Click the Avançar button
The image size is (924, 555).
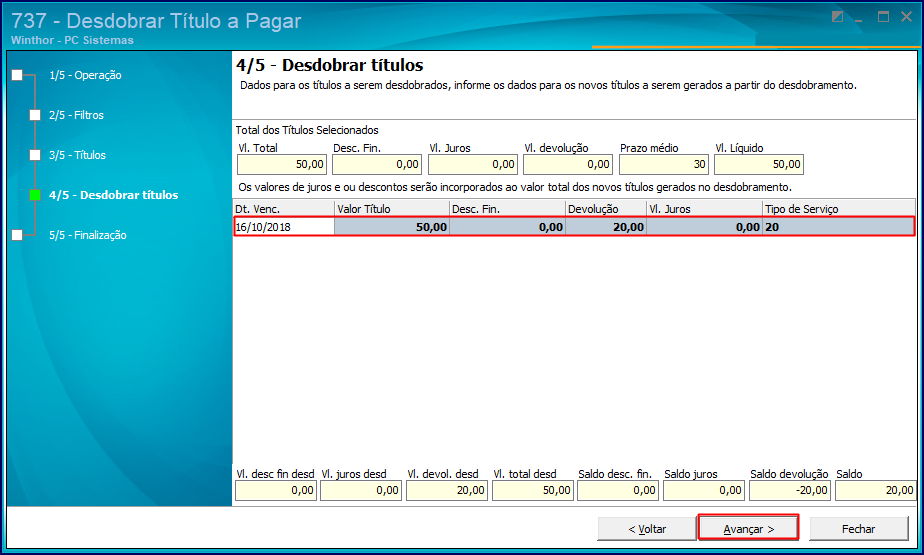(x=748, y=529)
